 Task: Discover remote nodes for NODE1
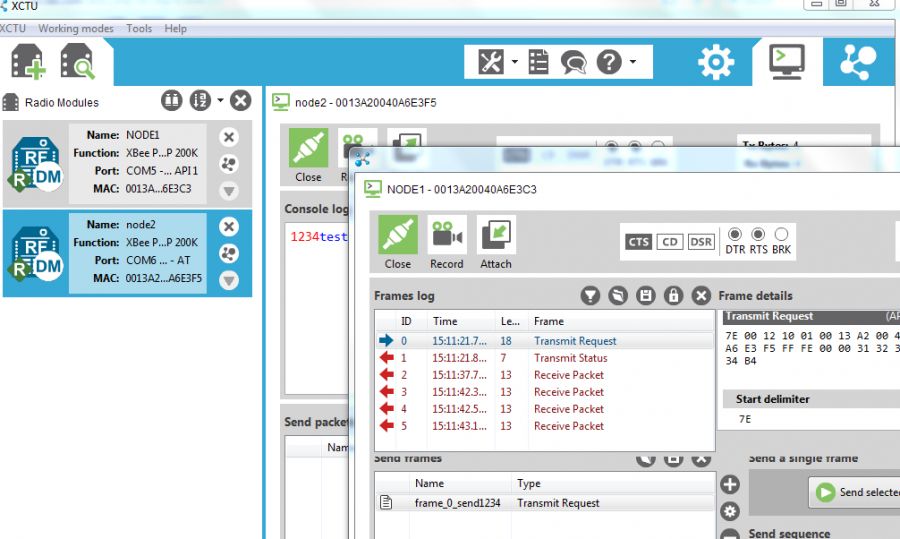click(x=228, y=164)
